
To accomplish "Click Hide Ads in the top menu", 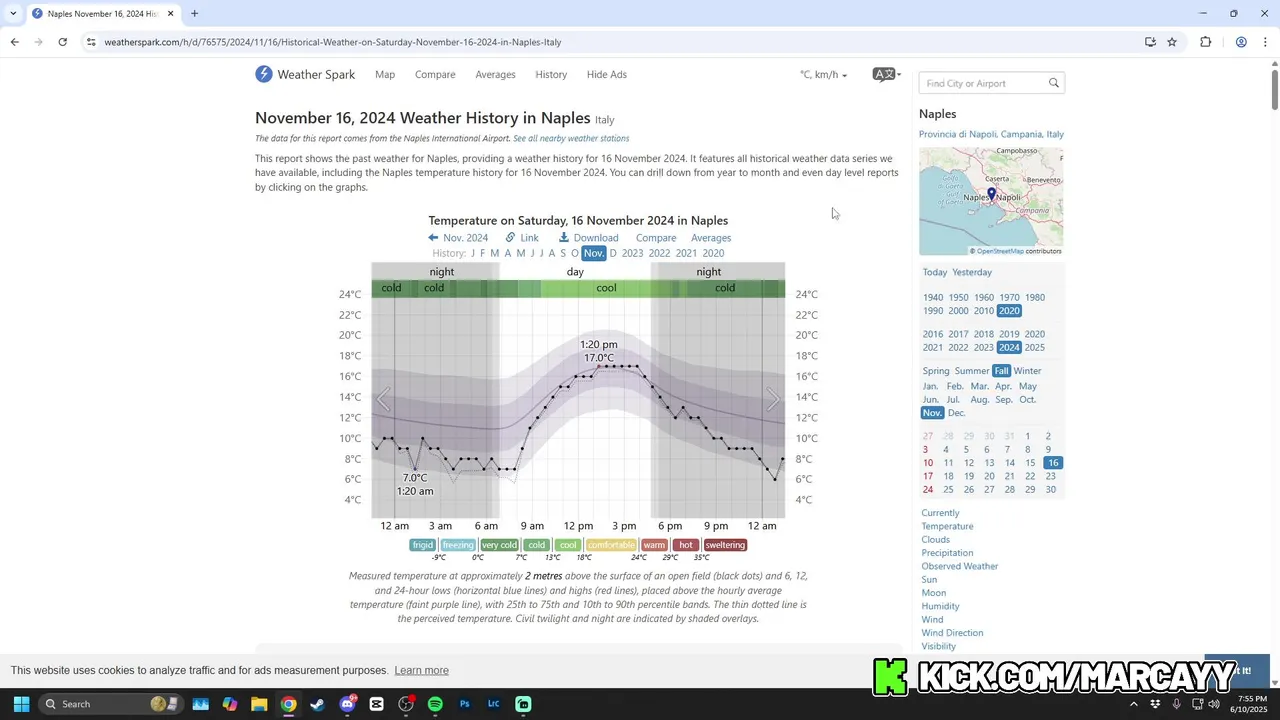I will (606, 75).
